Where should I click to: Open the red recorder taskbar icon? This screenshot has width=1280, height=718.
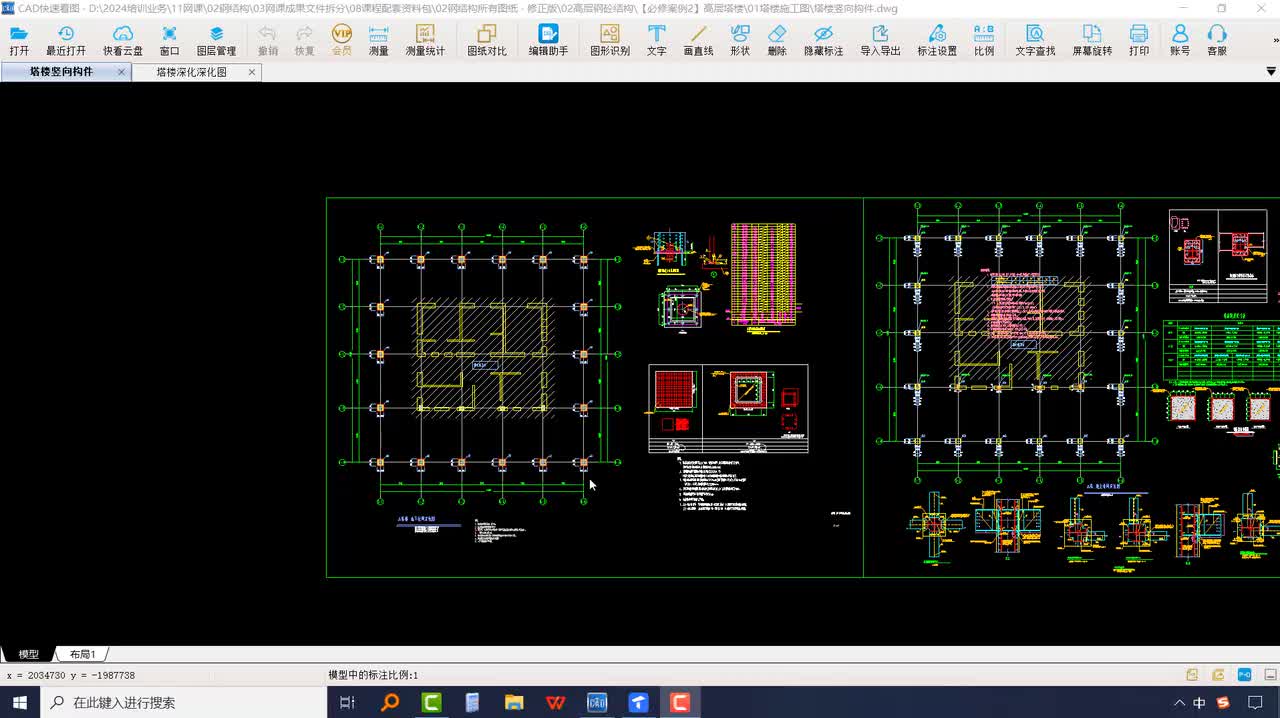[x=680, y=703]
